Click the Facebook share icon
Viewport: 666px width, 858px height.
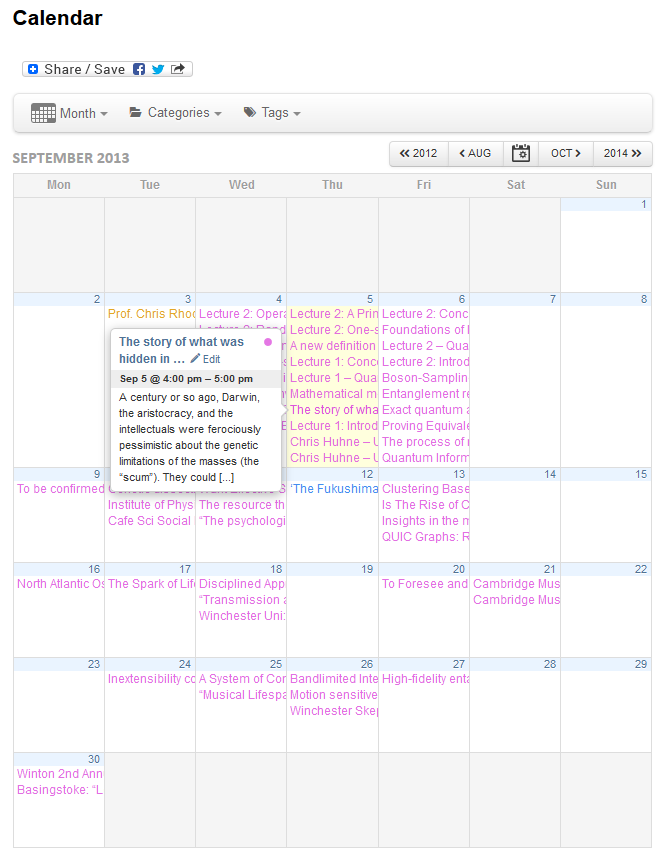[139, 69]
